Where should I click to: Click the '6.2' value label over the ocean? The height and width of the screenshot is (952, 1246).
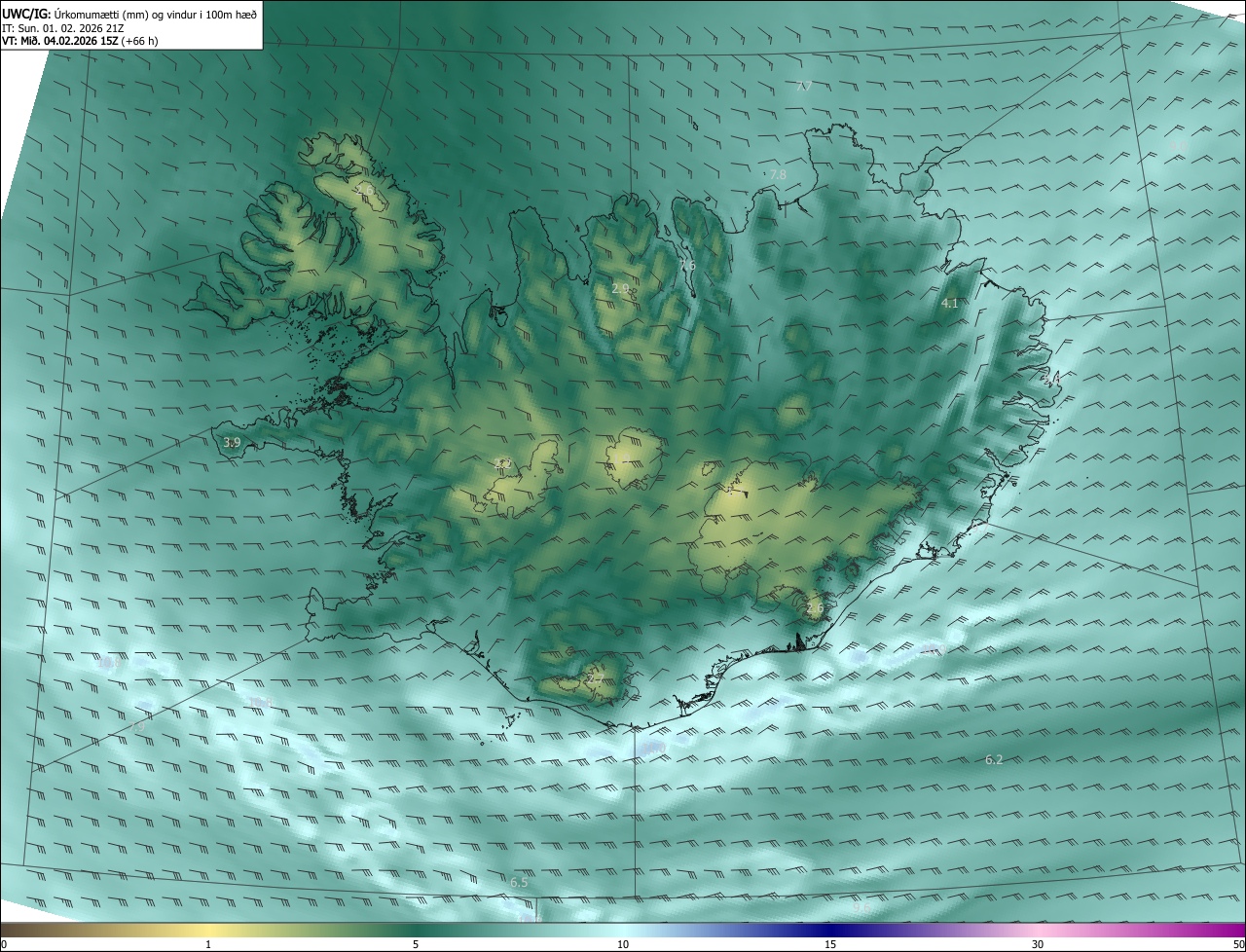point(994,759)
